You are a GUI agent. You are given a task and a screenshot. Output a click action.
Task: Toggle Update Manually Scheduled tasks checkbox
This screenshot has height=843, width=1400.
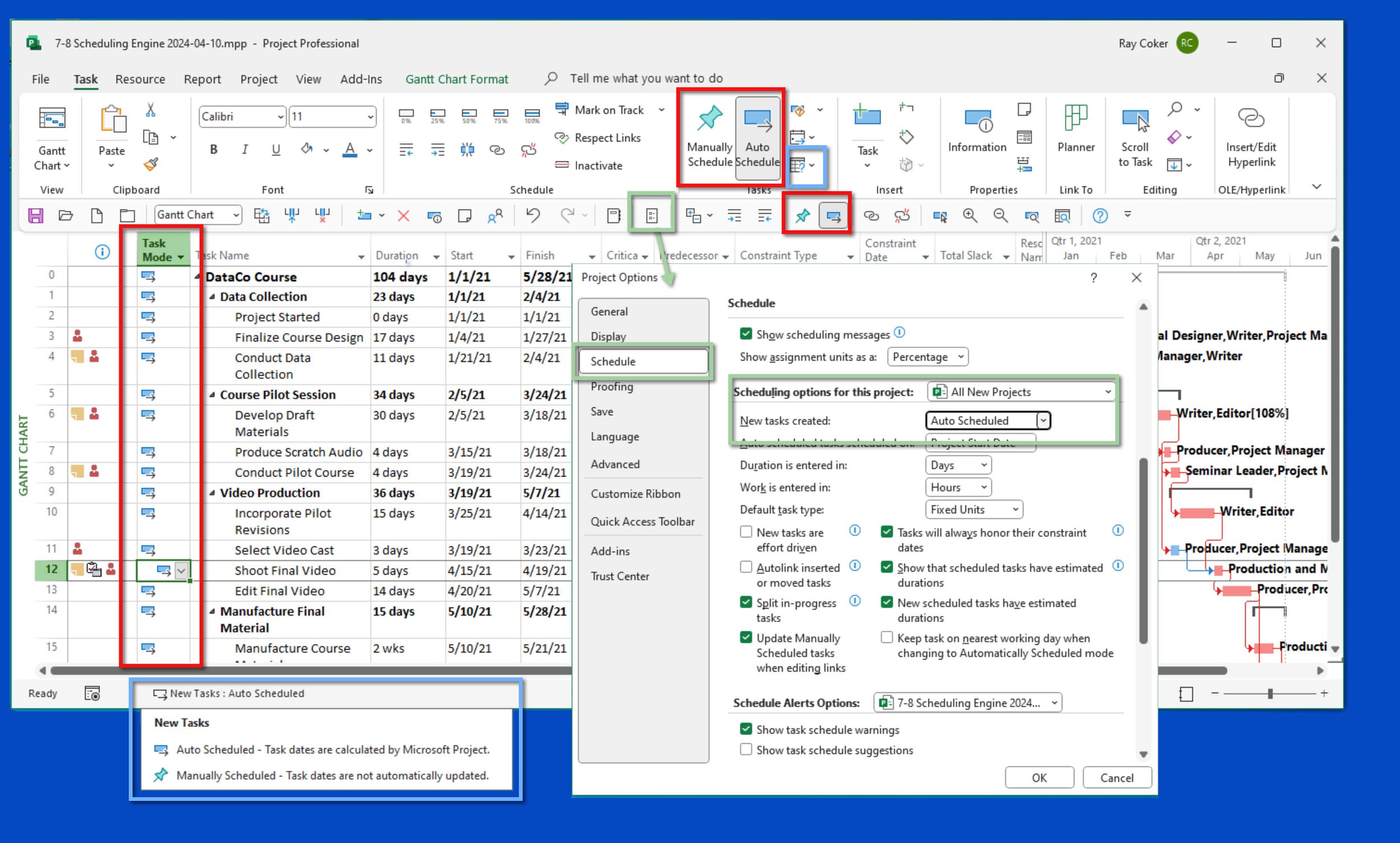point(746,638)
